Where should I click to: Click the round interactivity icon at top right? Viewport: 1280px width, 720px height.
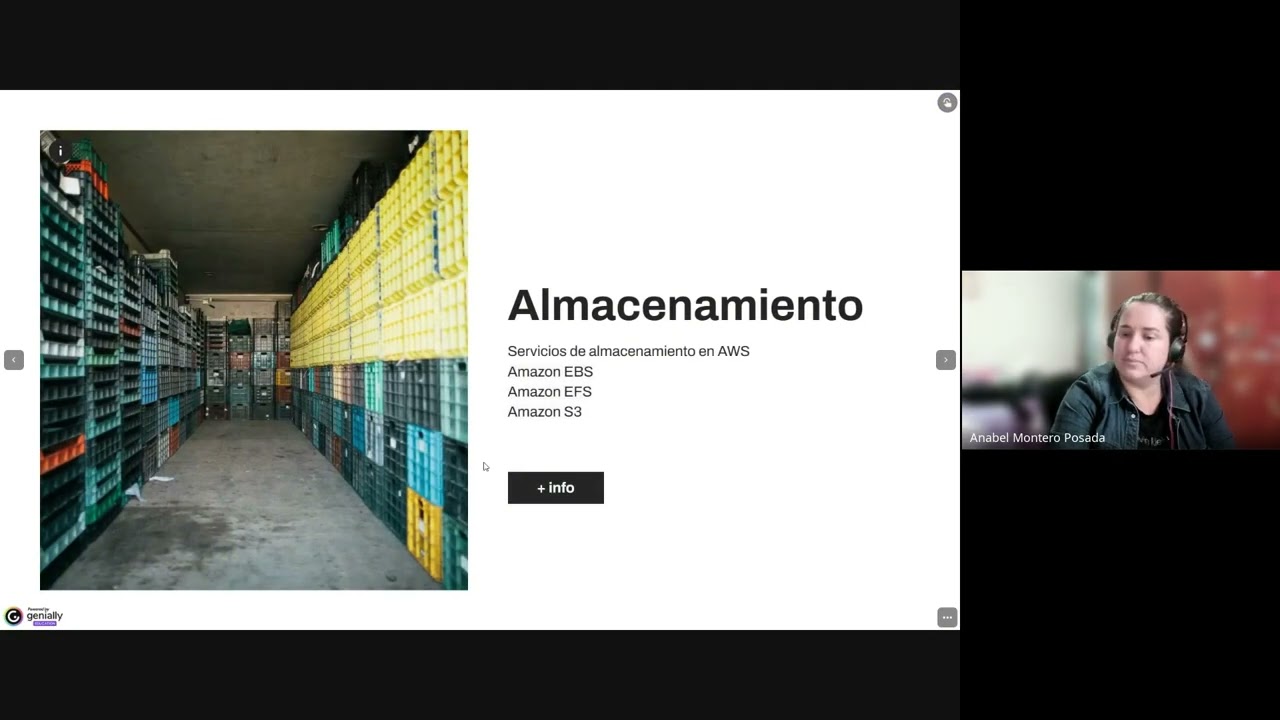pyautogui.click(x=947, y=103)
